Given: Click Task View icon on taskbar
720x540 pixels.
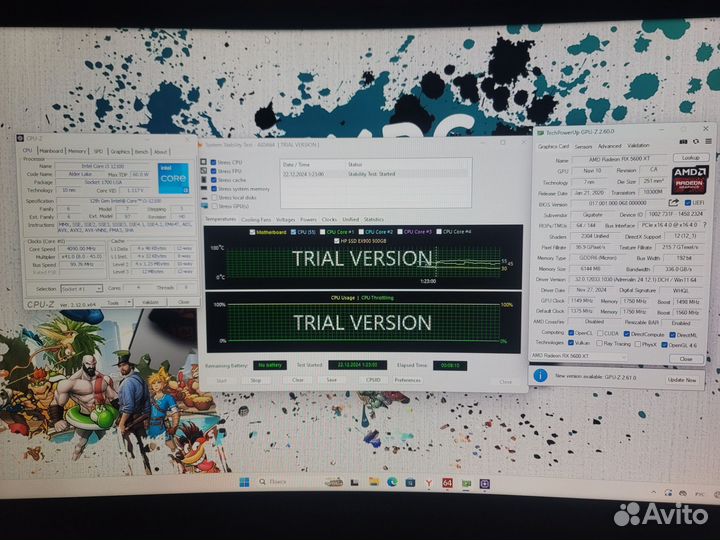Looking at the screenshot, I should point(354,482).
